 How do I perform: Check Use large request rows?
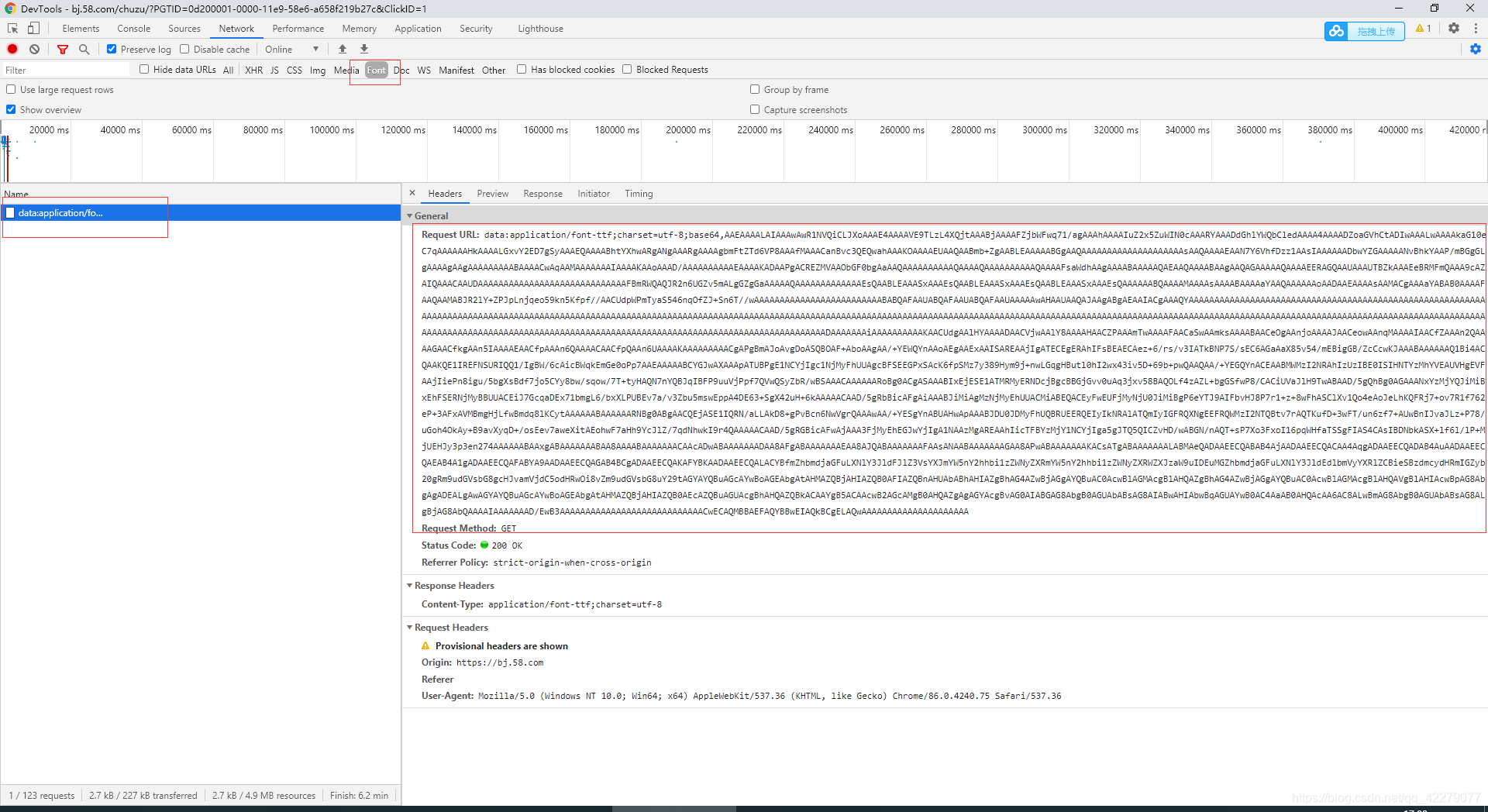click(11, 89)
